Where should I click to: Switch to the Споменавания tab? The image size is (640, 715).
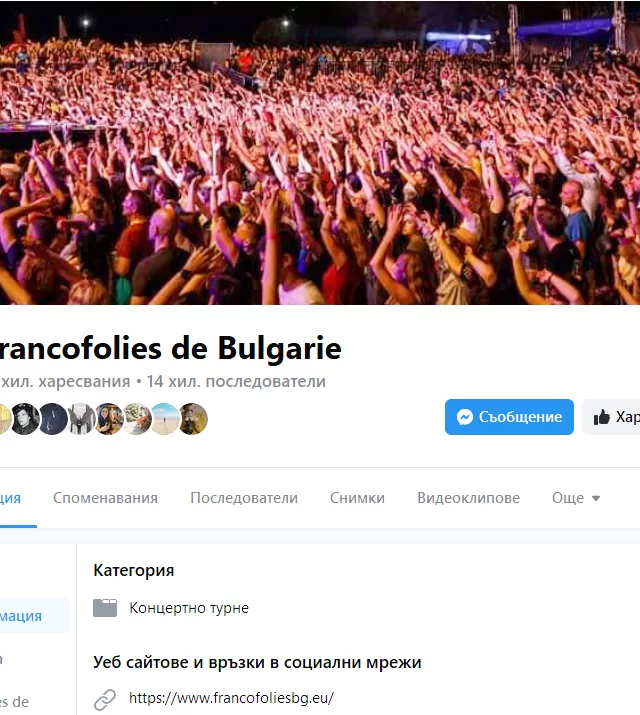[x=105, y=497]
